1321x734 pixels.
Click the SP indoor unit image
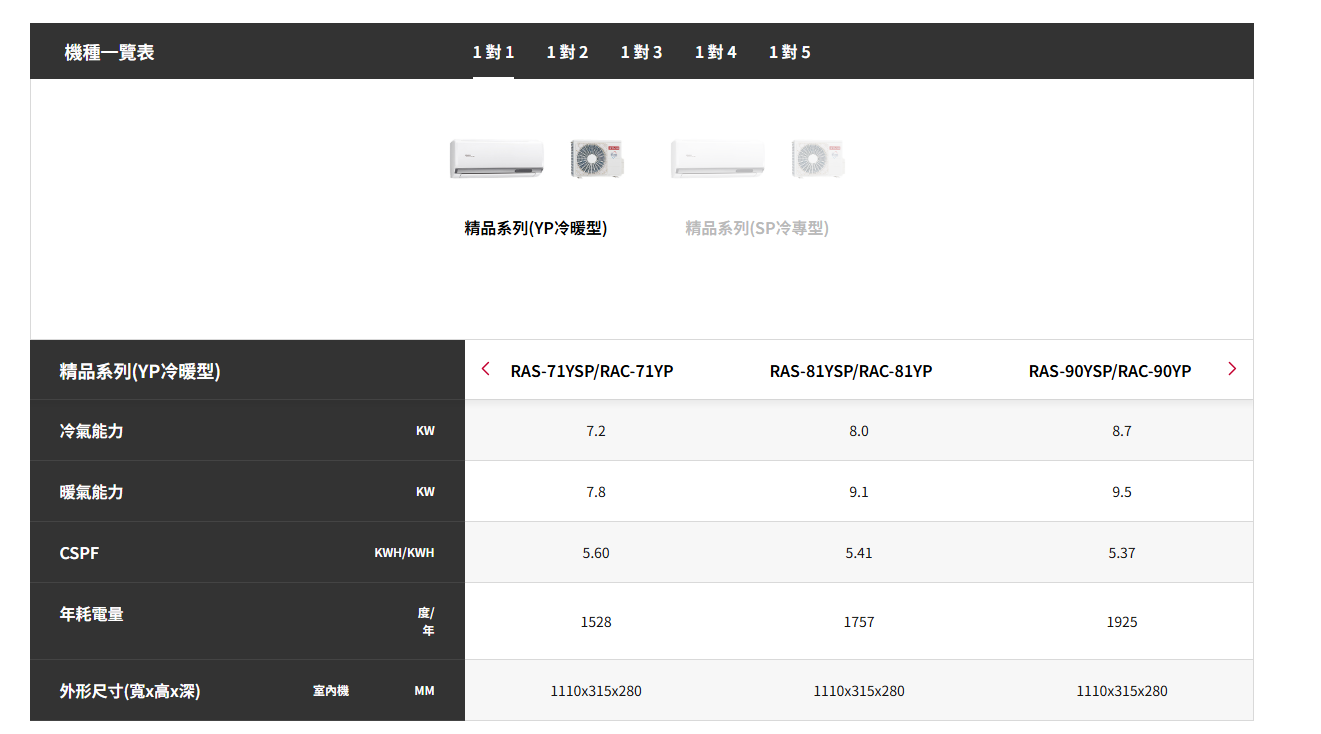[x=718, y=160]
